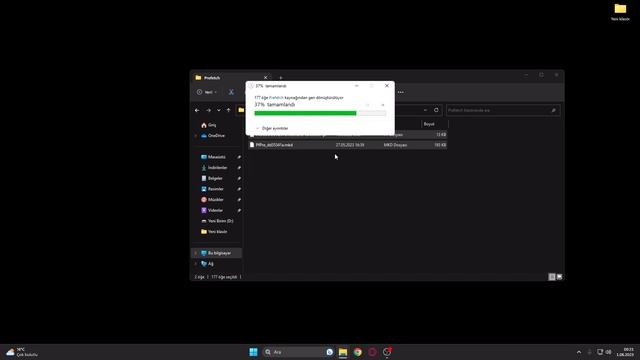The height and width of the screenshot is (360, 640).
Task: Open recent locations chevron dropdown
Action: (219, 110)
